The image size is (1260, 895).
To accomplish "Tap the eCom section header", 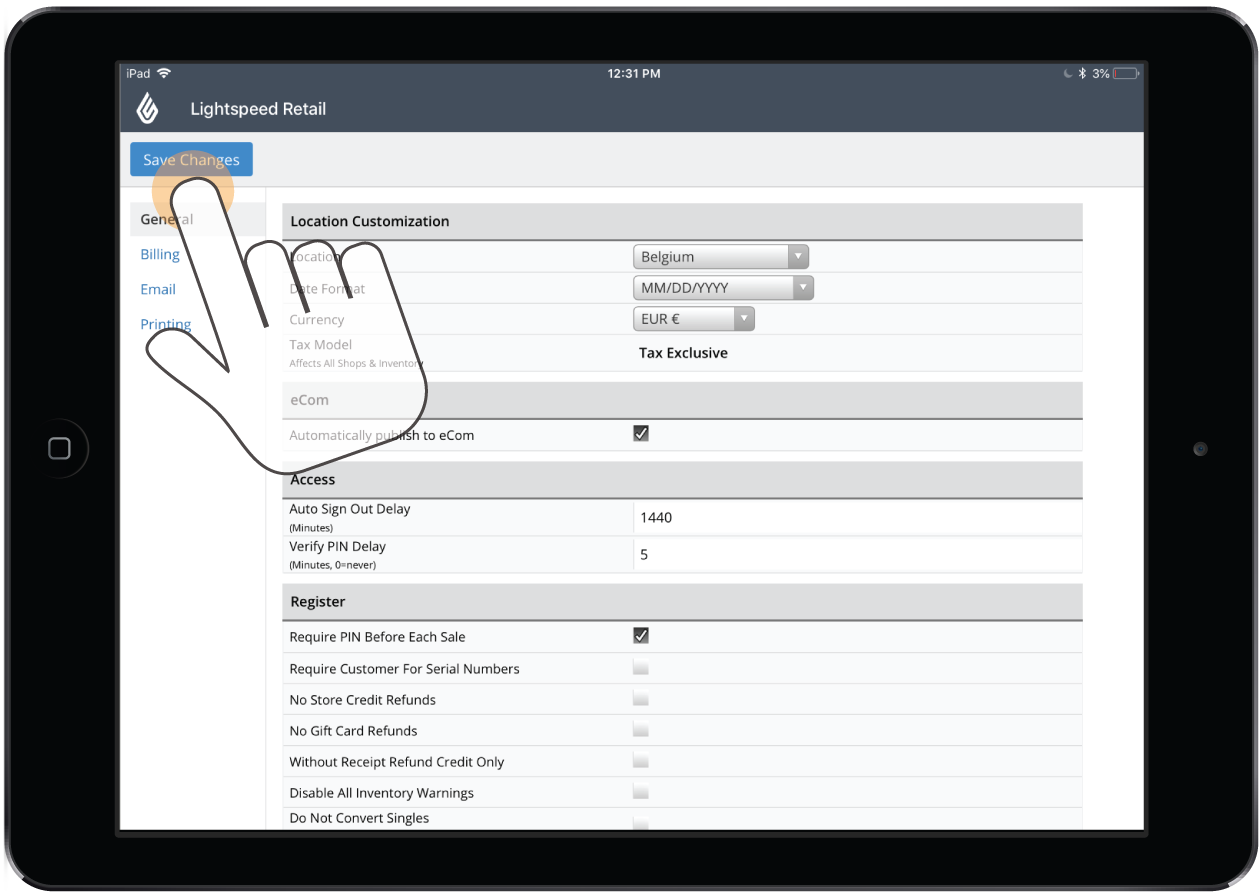I will [682, 400].
